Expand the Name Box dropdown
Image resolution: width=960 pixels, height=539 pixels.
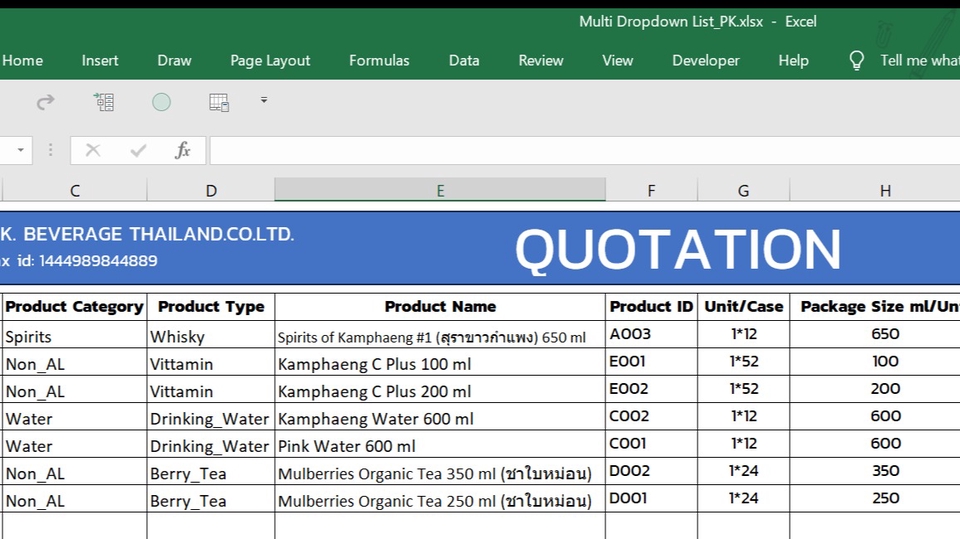(20, 150)
